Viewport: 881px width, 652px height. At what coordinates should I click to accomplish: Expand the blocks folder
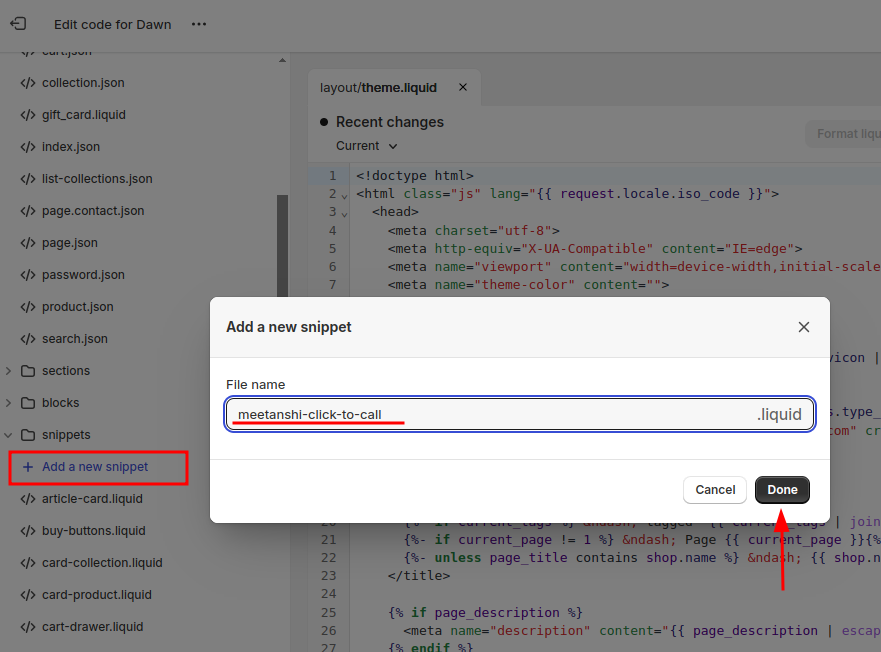tap(8, 403)
